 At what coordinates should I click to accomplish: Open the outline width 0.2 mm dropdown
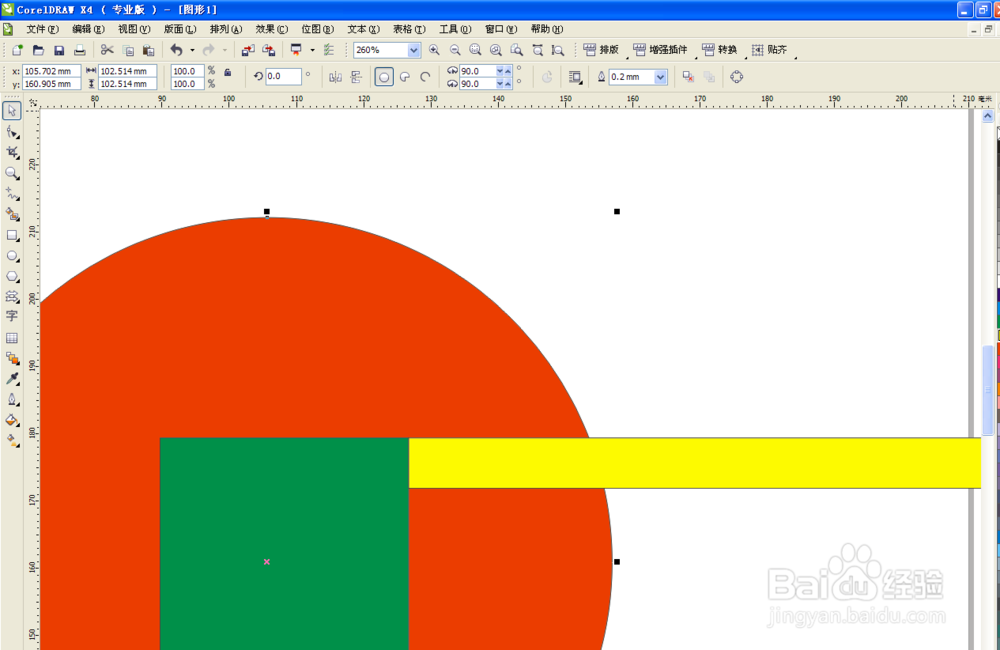point(661,77)
